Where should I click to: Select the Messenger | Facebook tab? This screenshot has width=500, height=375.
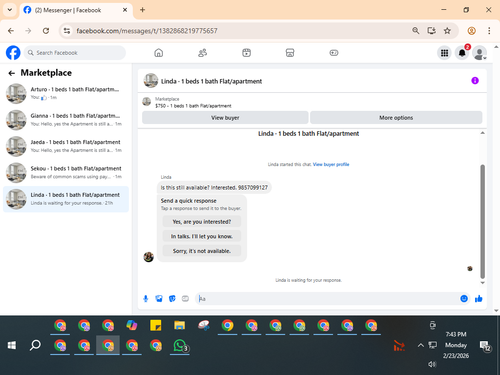[x=76, y=10]
